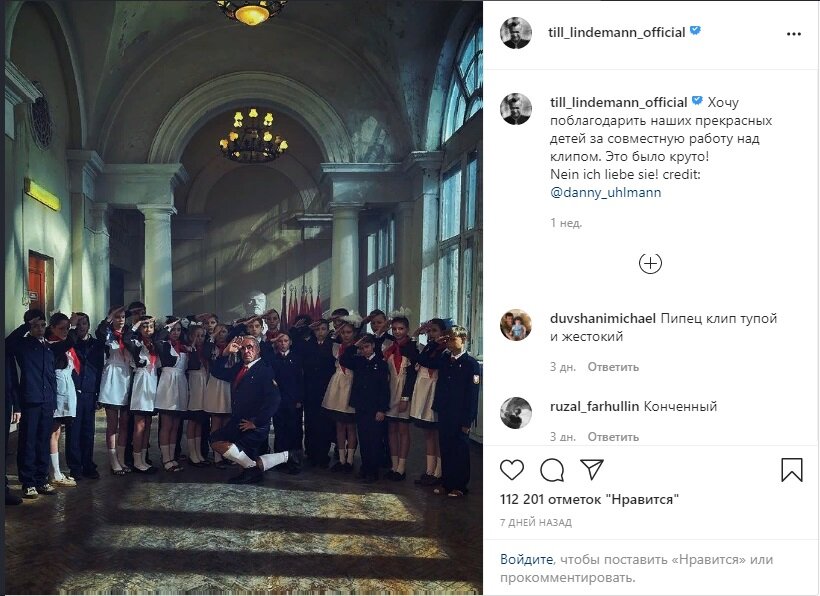Viewport: 820px width, 596px height.
Task: Open comments using speech bubble icon
Action: pyautogui.click(x=552, y=470)
